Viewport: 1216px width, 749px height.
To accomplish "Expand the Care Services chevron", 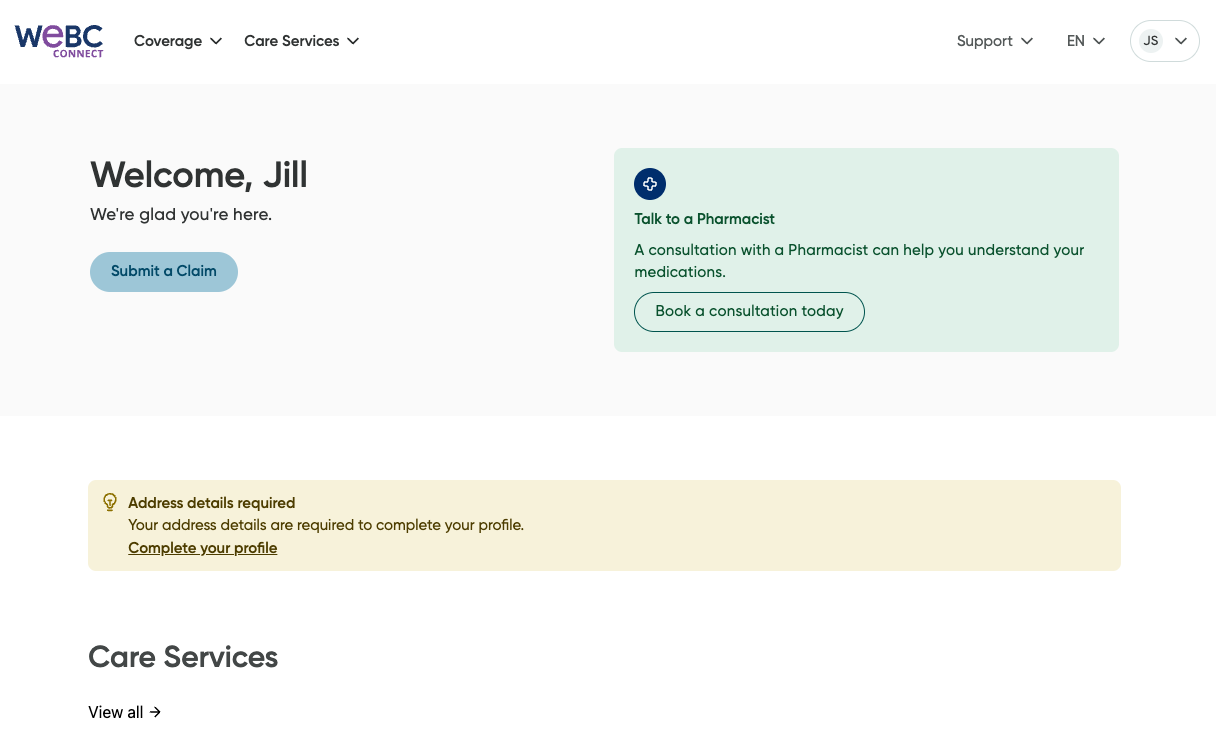I will coord(353,41).
